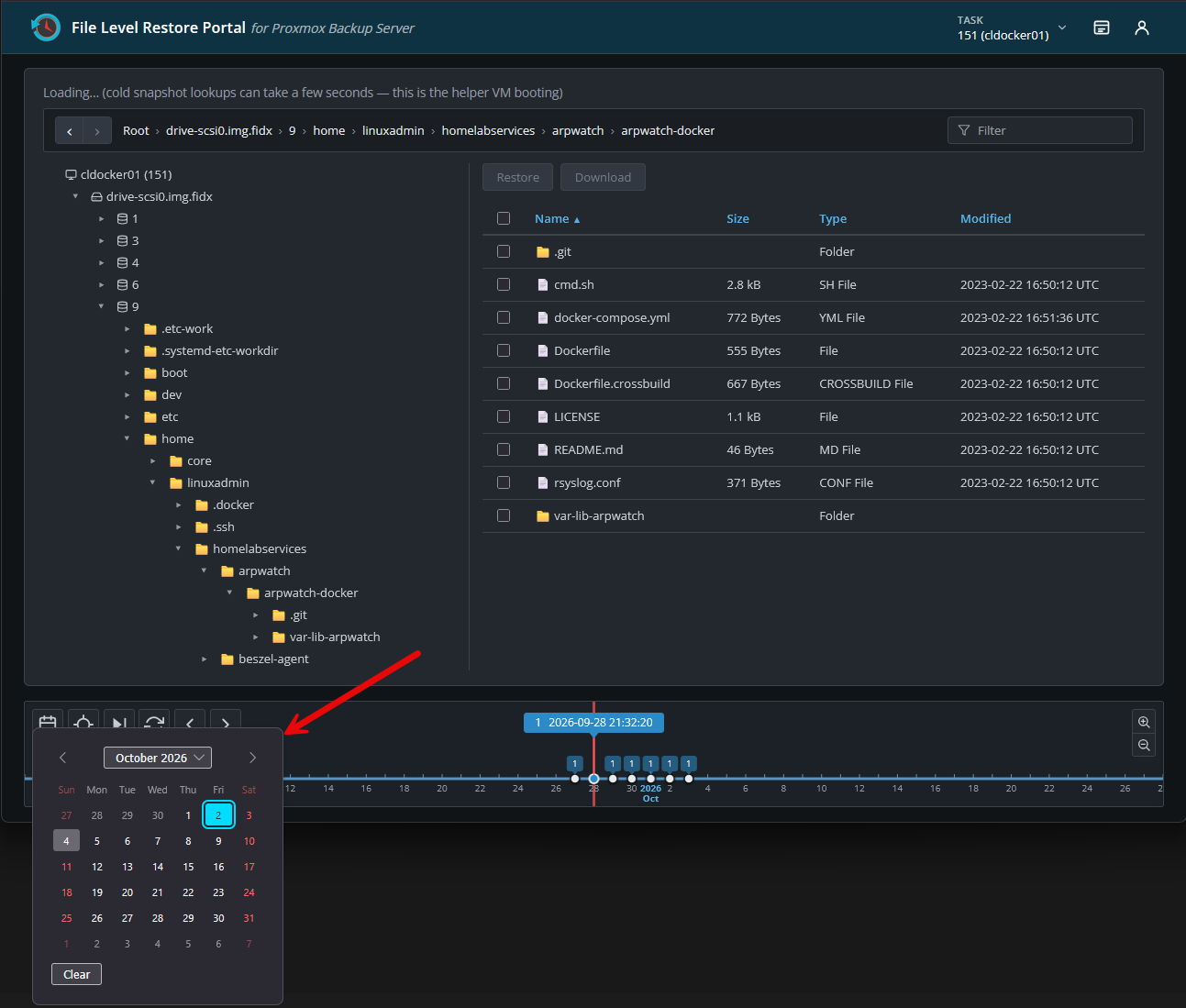Click the crosshair center button on timeline toolbar
Screen dimensions: 1186x1008
83,721
